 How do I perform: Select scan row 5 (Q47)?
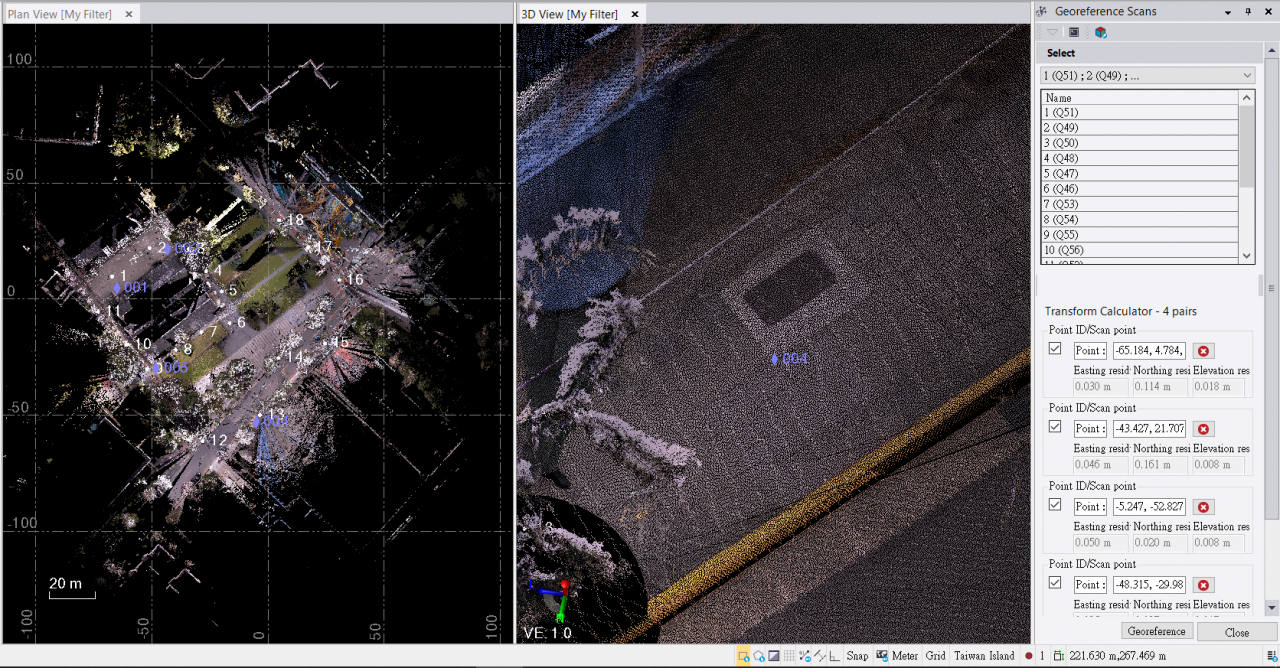(1139, 174)
